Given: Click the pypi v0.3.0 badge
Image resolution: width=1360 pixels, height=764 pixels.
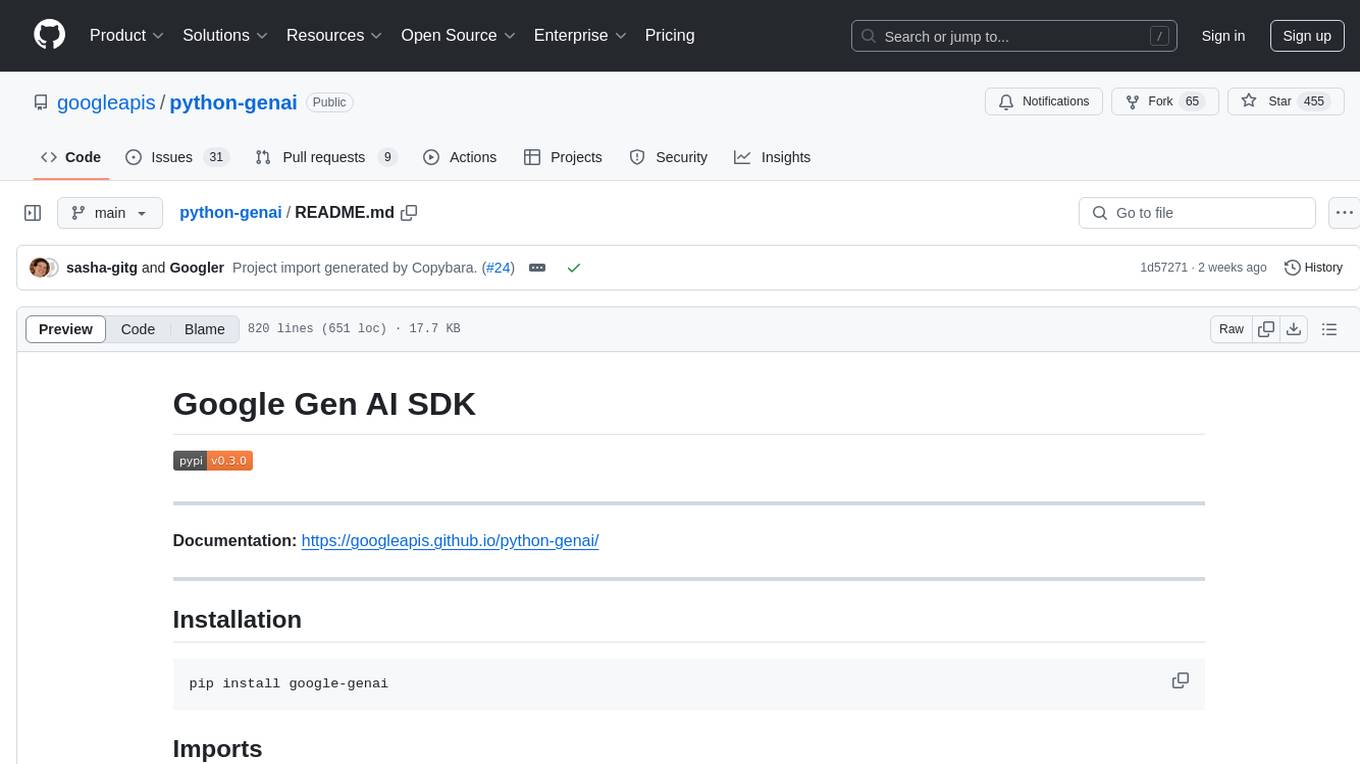Looking at the screenshot, I should 213,461.
